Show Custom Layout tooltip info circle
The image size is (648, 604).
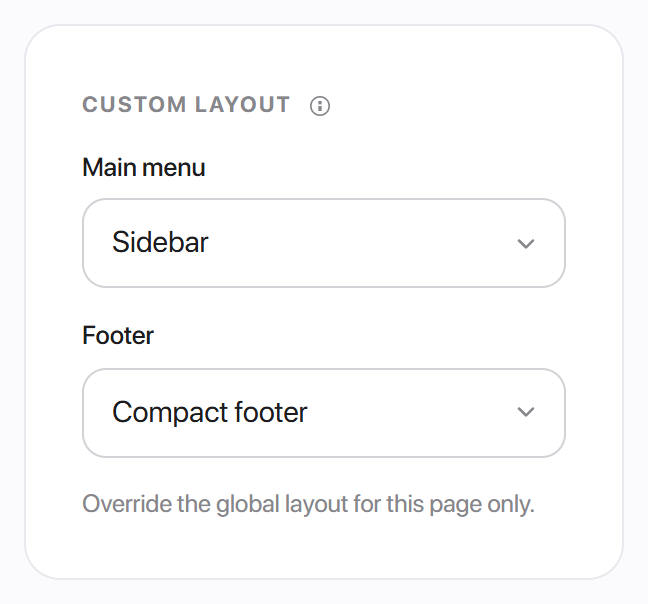point(320,106)
